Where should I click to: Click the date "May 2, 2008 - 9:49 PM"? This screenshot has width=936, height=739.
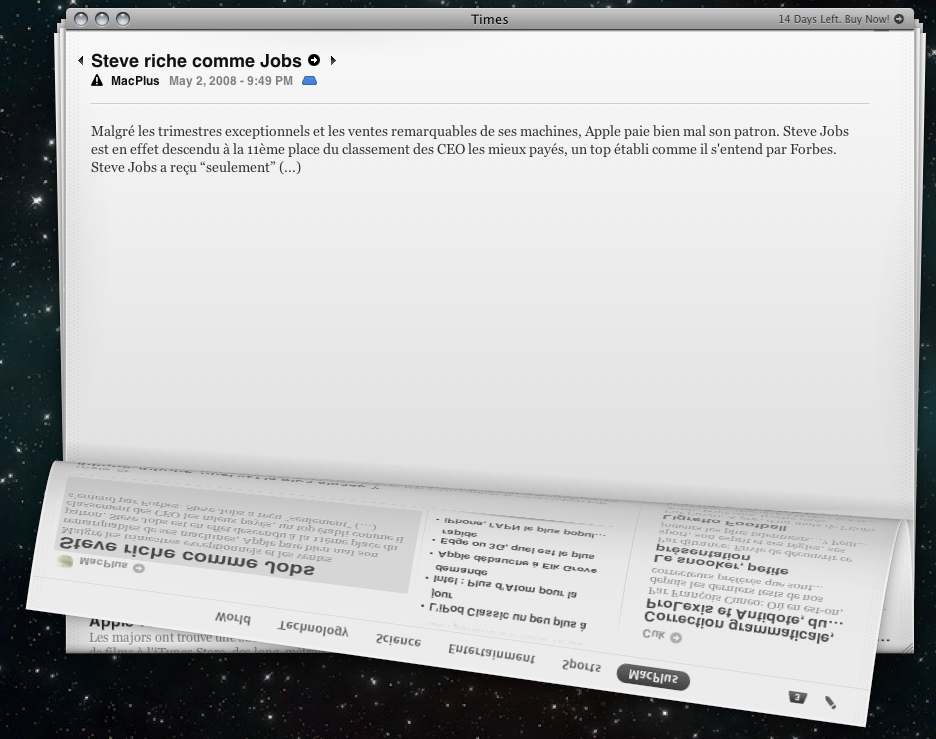[231, 81]
